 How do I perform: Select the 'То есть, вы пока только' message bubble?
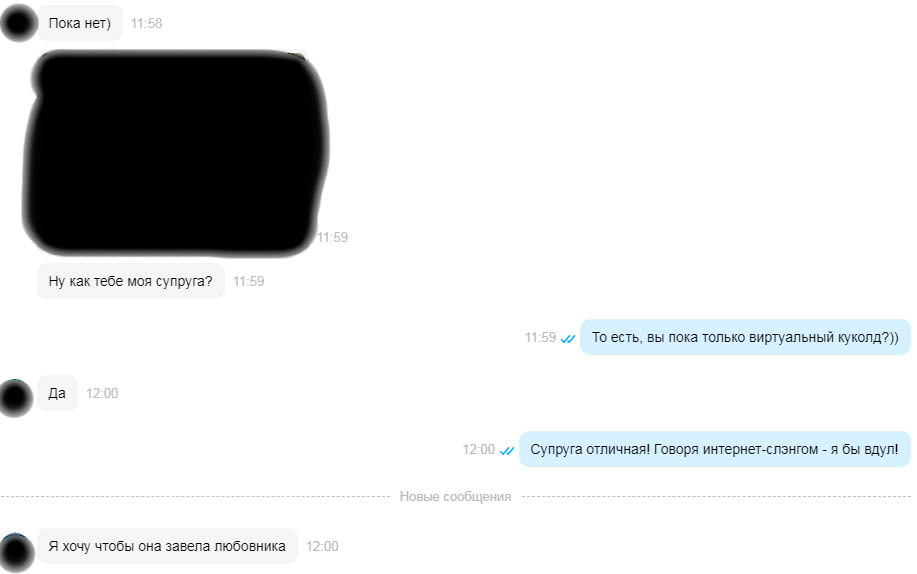coord(745,337)
